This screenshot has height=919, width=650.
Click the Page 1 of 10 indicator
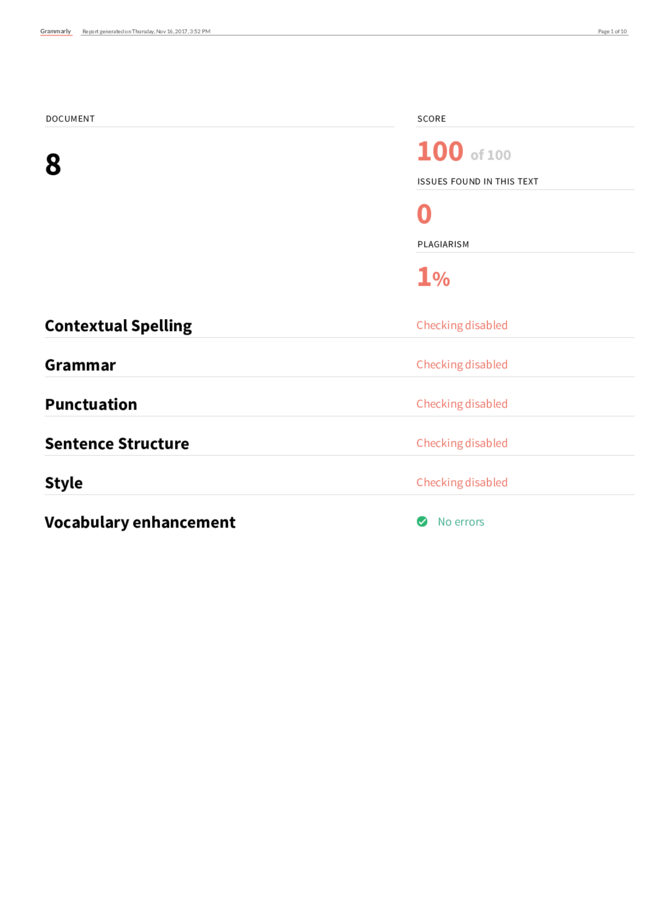point(612,32)
